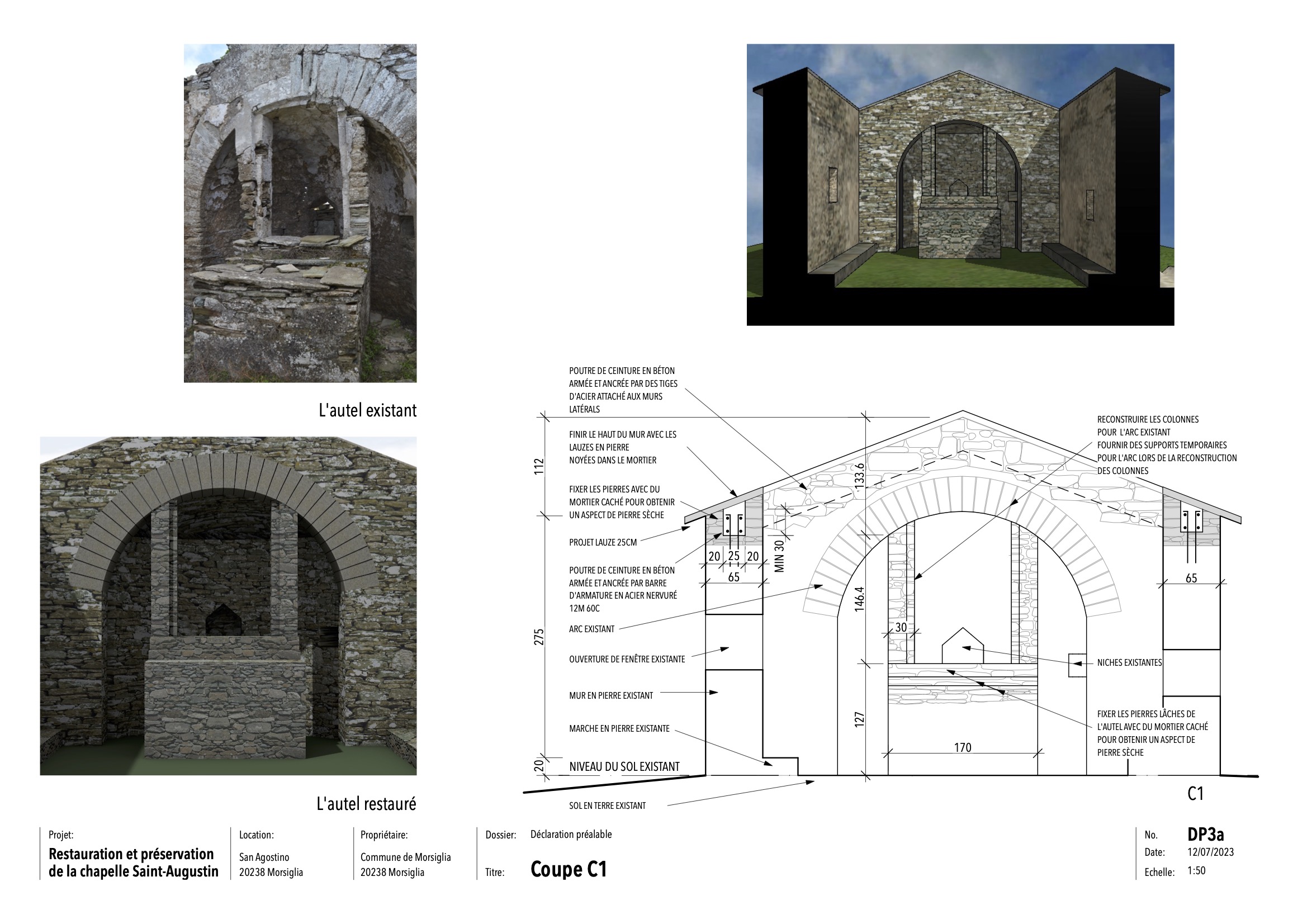
Task: Click the 'NIVEAU DU SOL EXISTANT' label
Action: coord(624,767)
